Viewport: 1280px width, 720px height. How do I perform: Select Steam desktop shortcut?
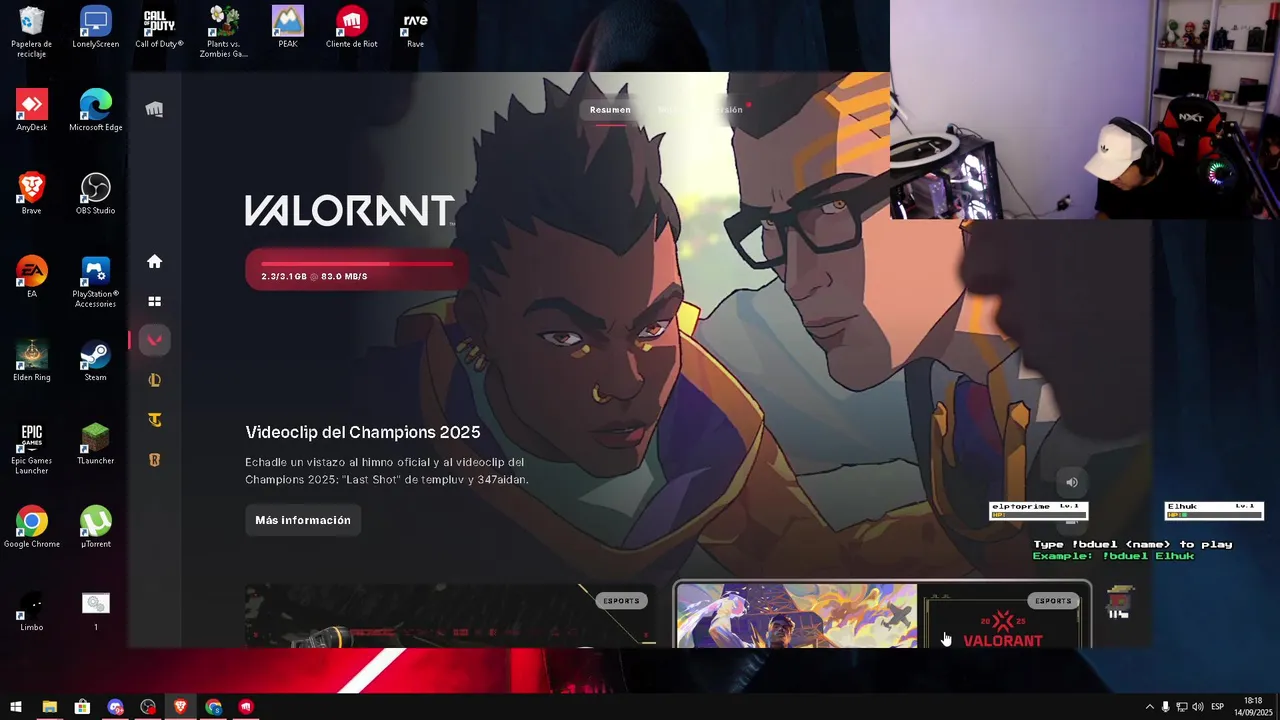95,361
